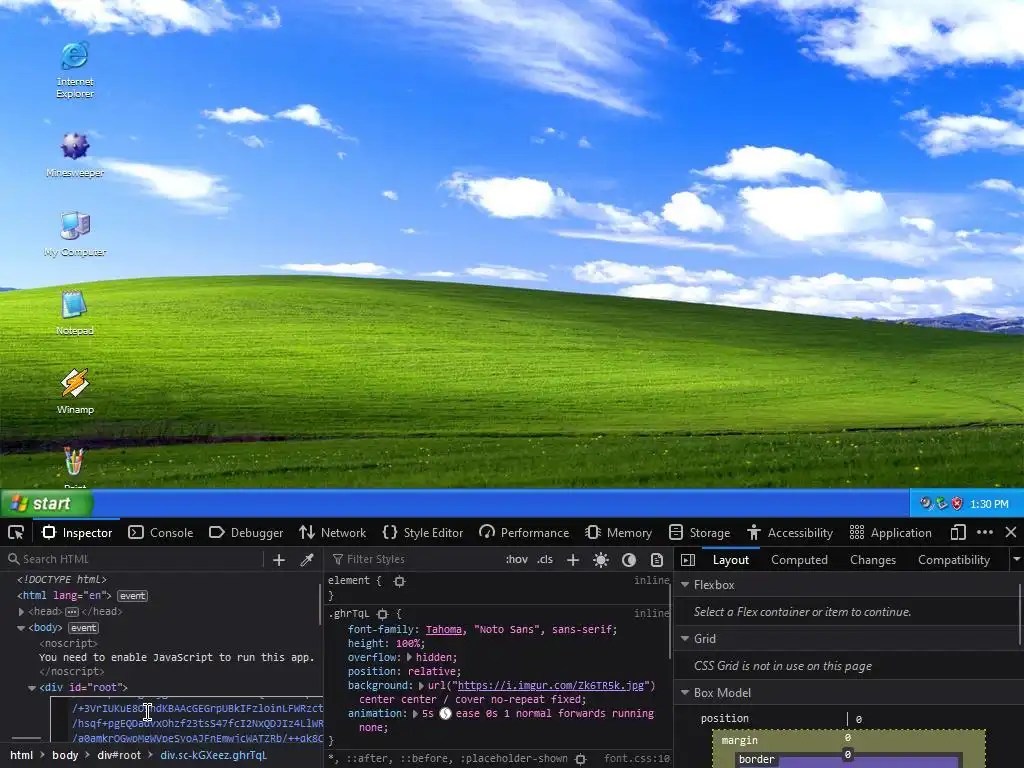Collapse the Box Model section
Screen dimensions: 1024x768
click(x=685, y=693)
